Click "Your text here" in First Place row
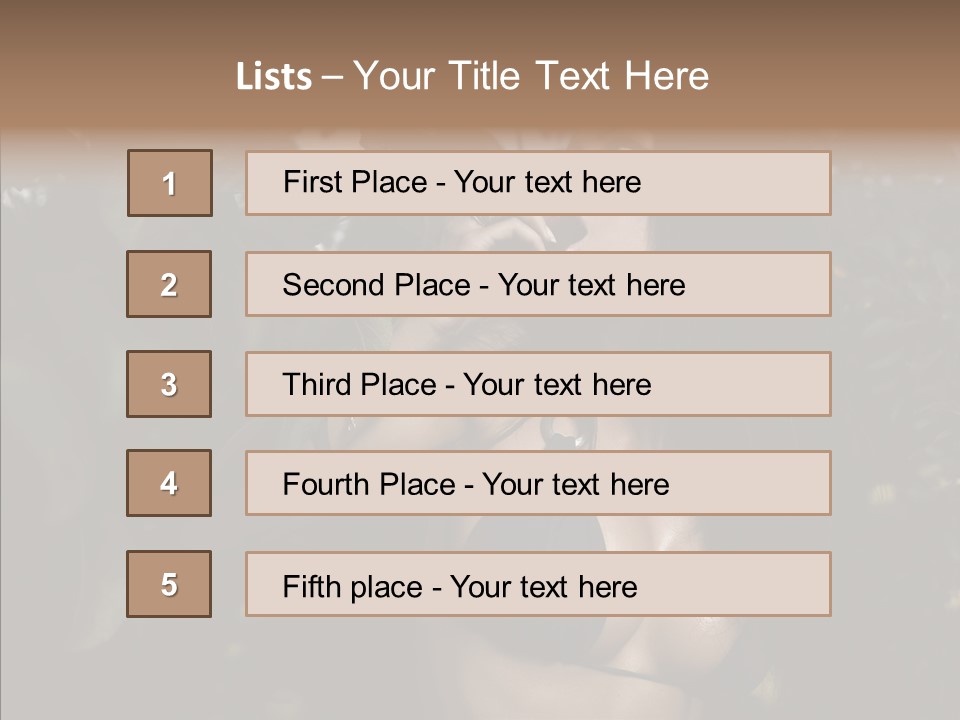 pyautogui.click(x=547, y=182)
